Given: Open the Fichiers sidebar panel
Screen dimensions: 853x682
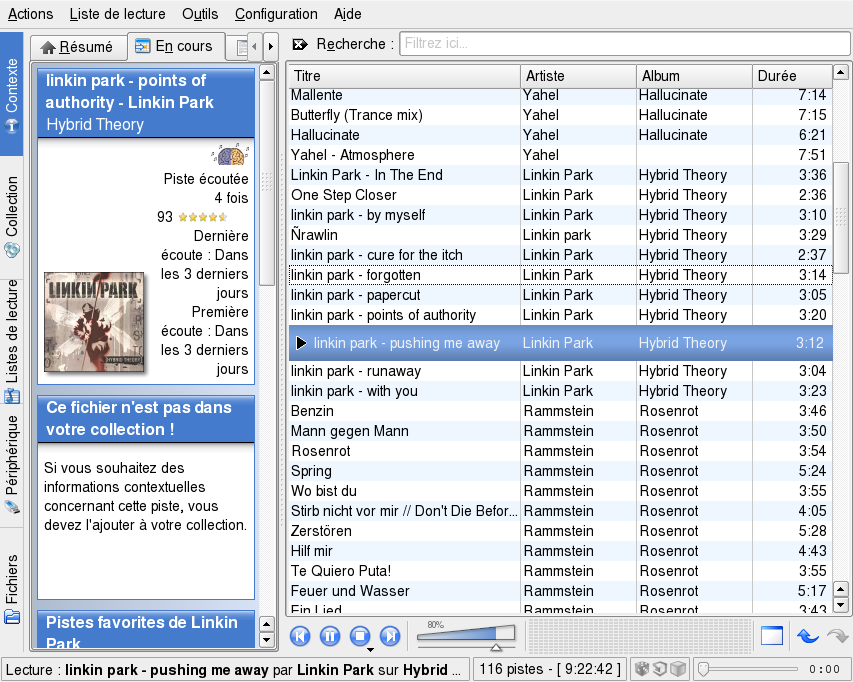Looking at the screenshot, I should 11,588.
